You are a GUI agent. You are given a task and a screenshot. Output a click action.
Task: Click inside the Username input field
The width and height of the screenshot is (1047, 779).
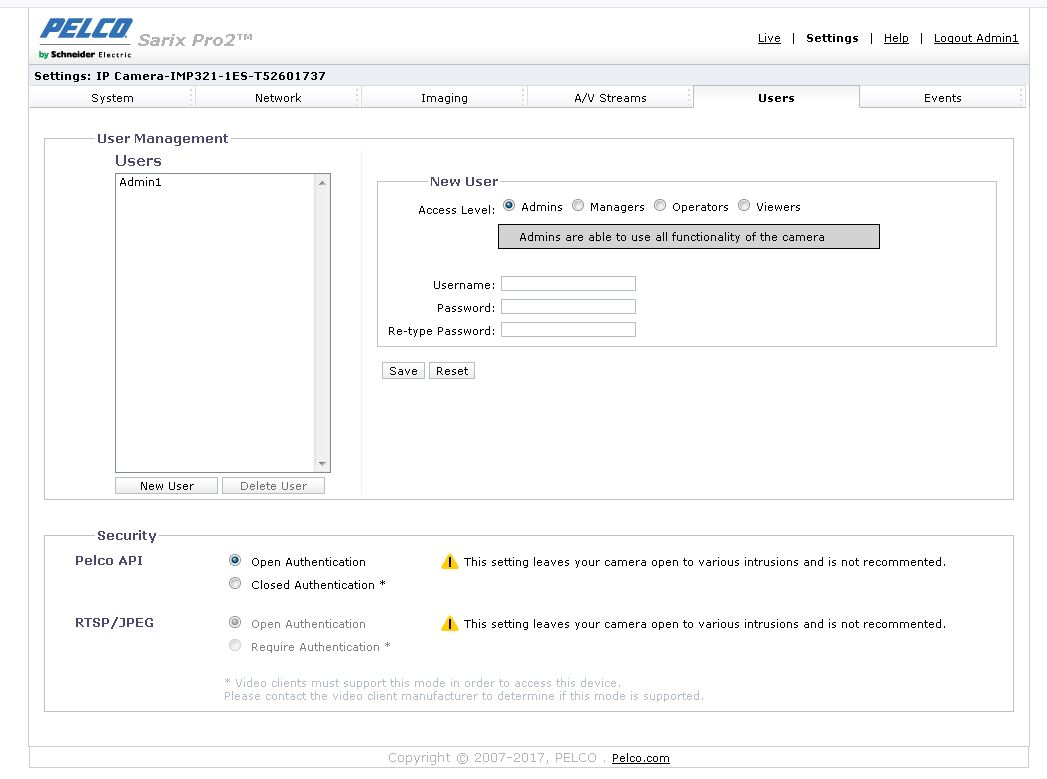pos(568,283)
